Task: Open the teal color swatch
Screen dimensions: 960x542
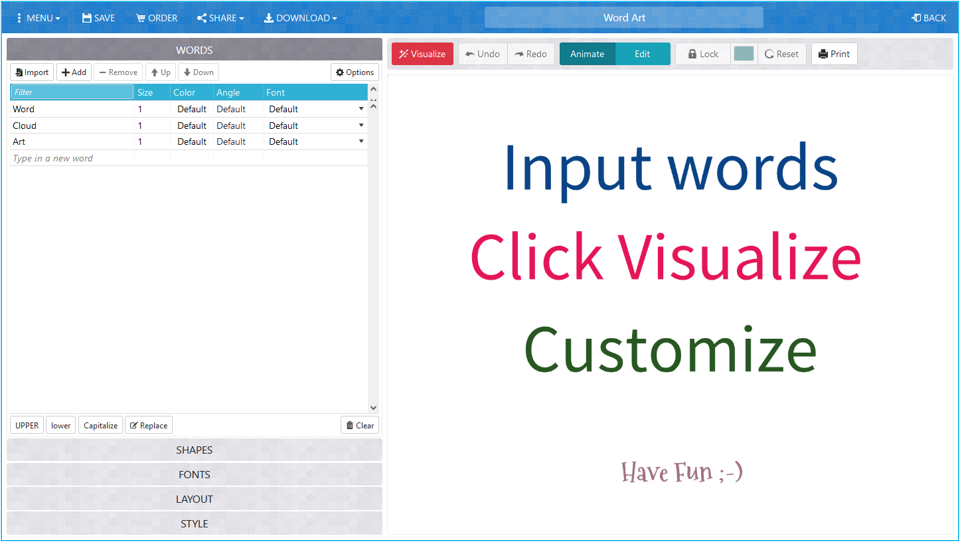Action: 743,54
